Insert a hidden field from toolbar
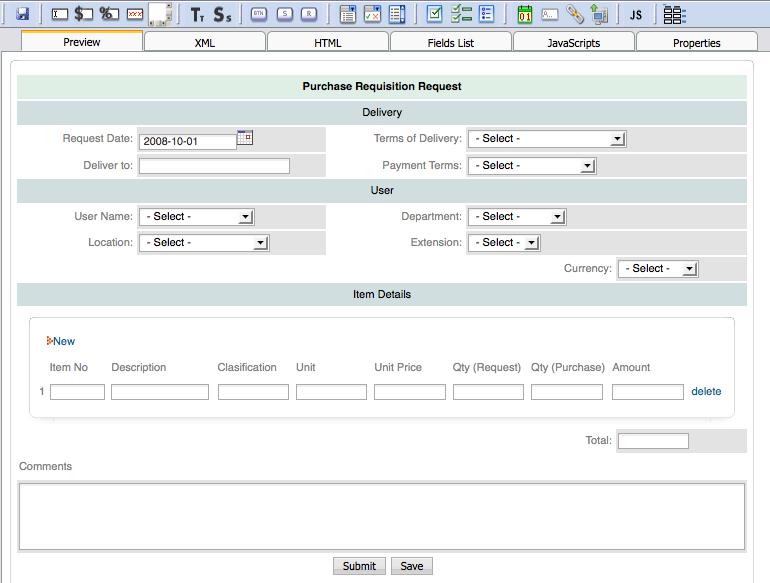Viewport: 770px width, 583px height. tap(550, 15)
